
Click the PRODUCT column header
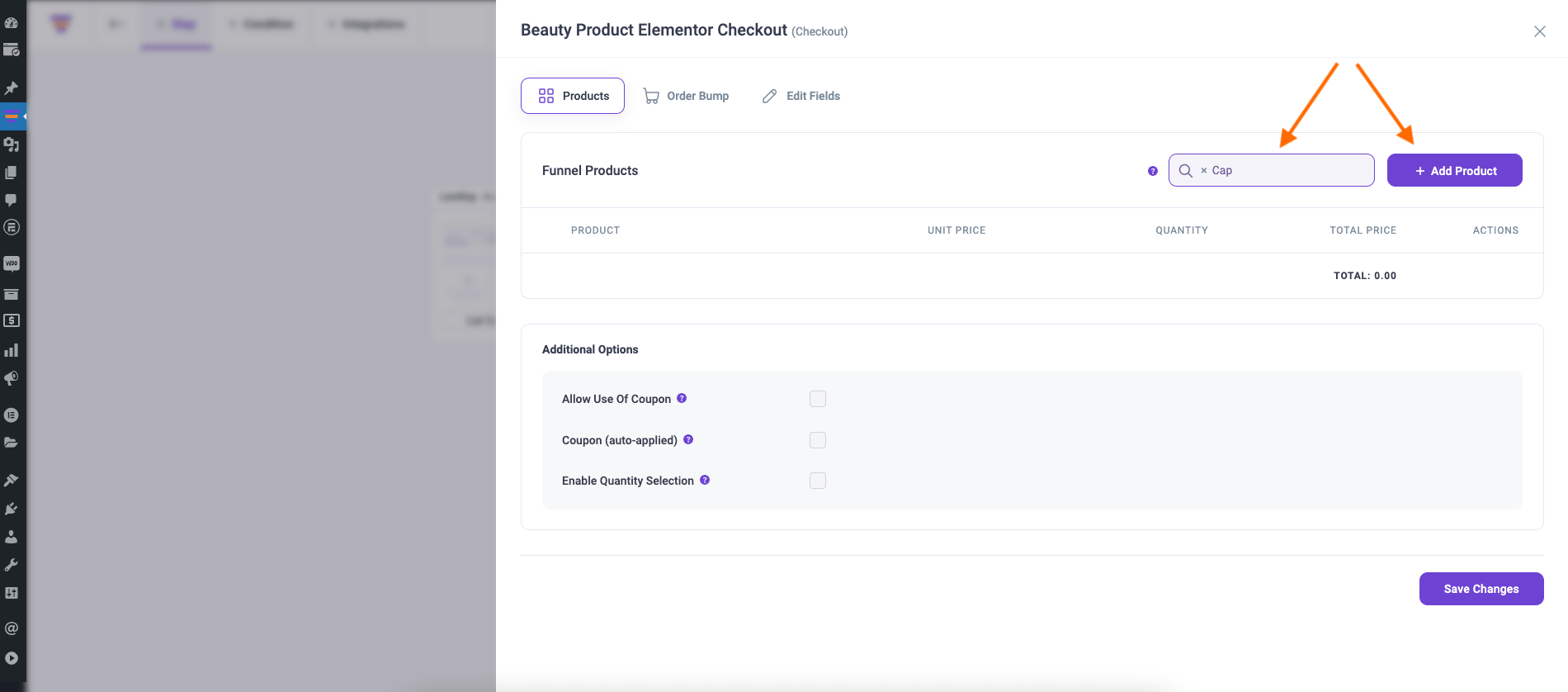tap(595, 230)
